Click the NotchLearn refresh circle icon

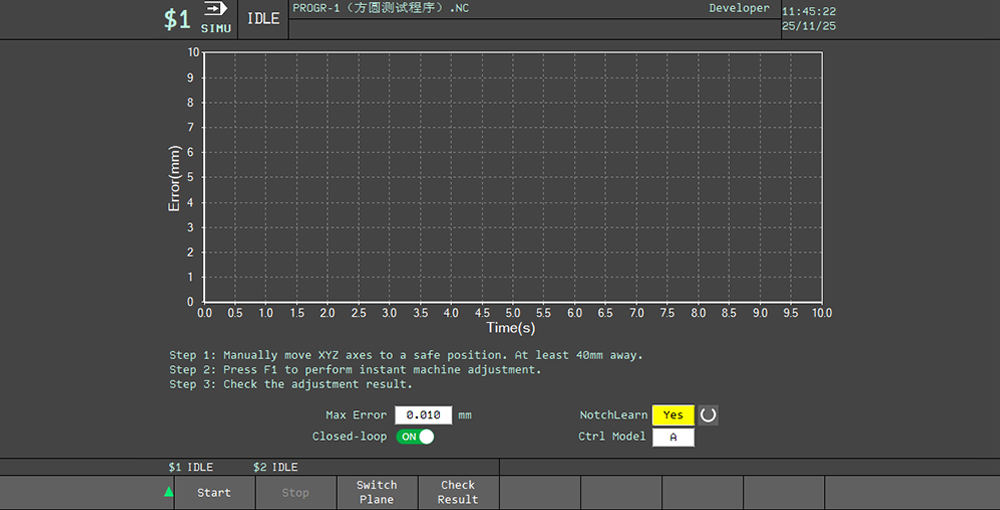(708, 415)
